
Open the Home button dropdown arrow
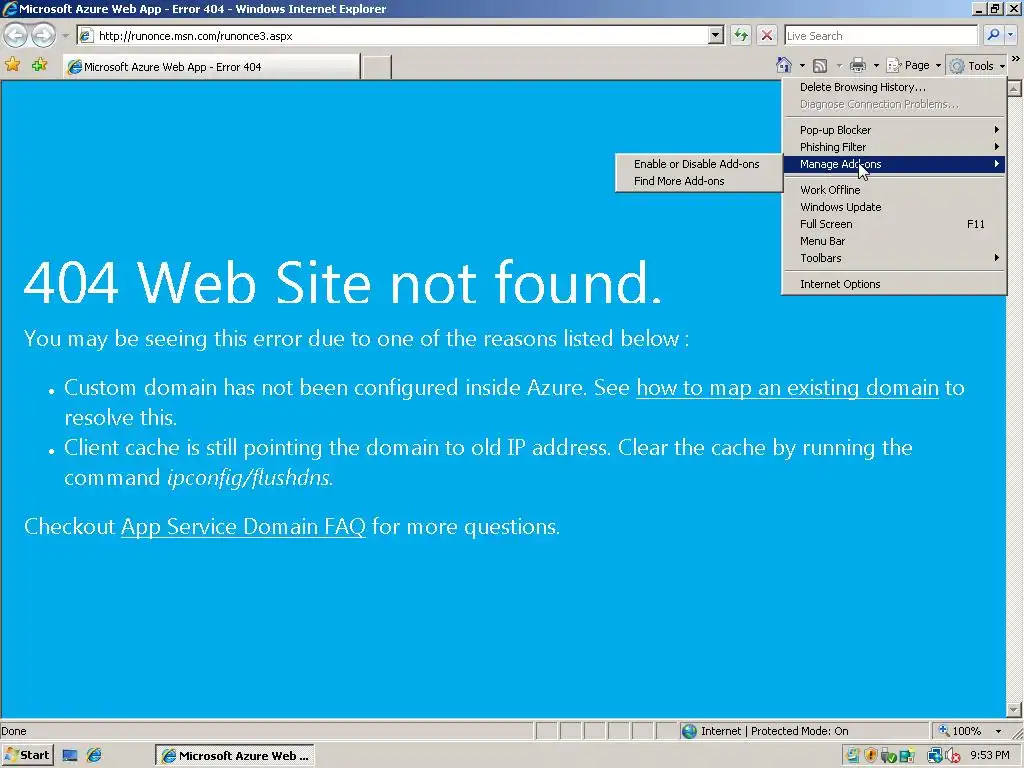(x=802, y=66)
